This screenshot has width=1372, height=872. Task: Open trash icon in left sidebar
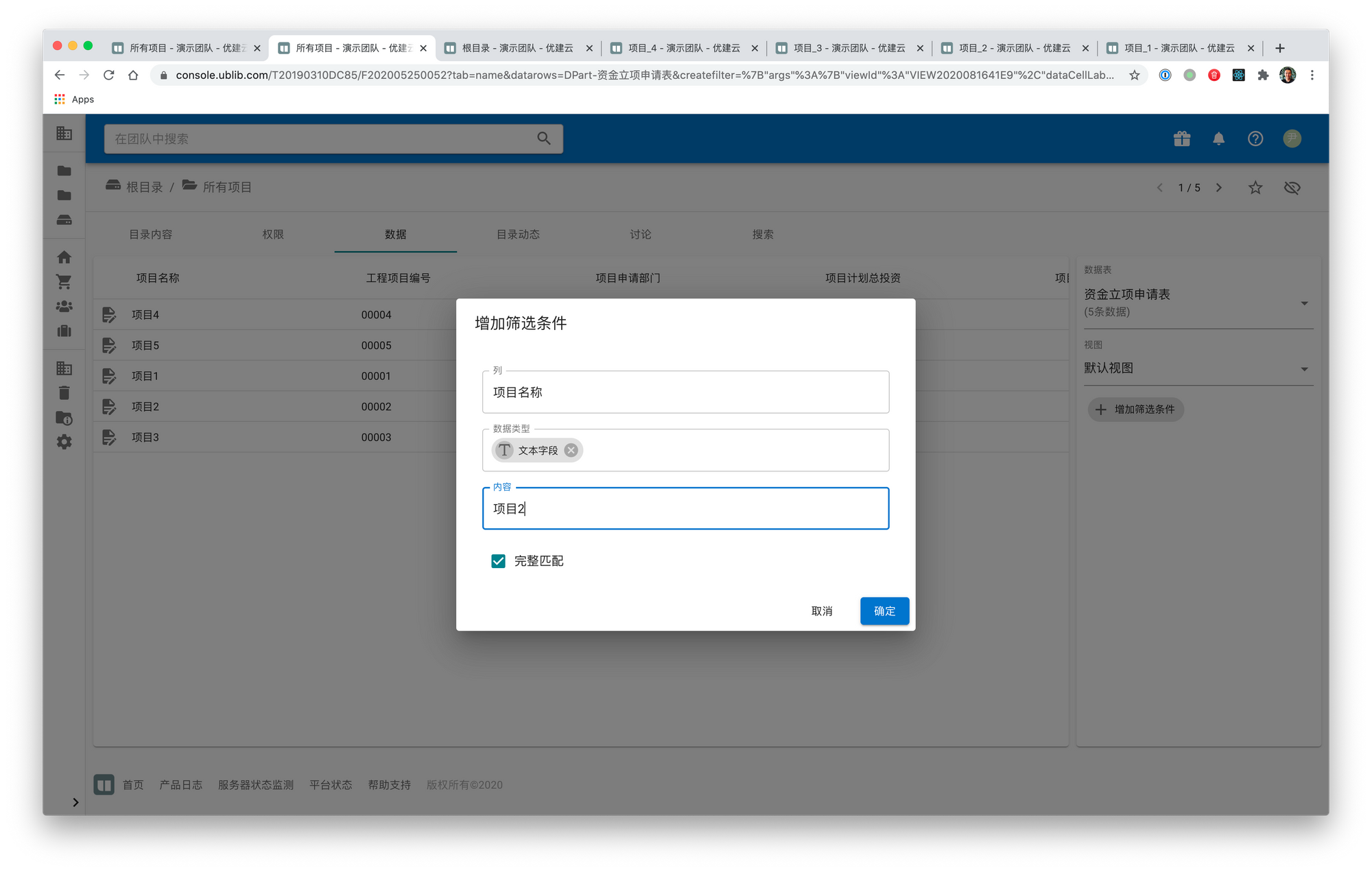pos(64,393)
